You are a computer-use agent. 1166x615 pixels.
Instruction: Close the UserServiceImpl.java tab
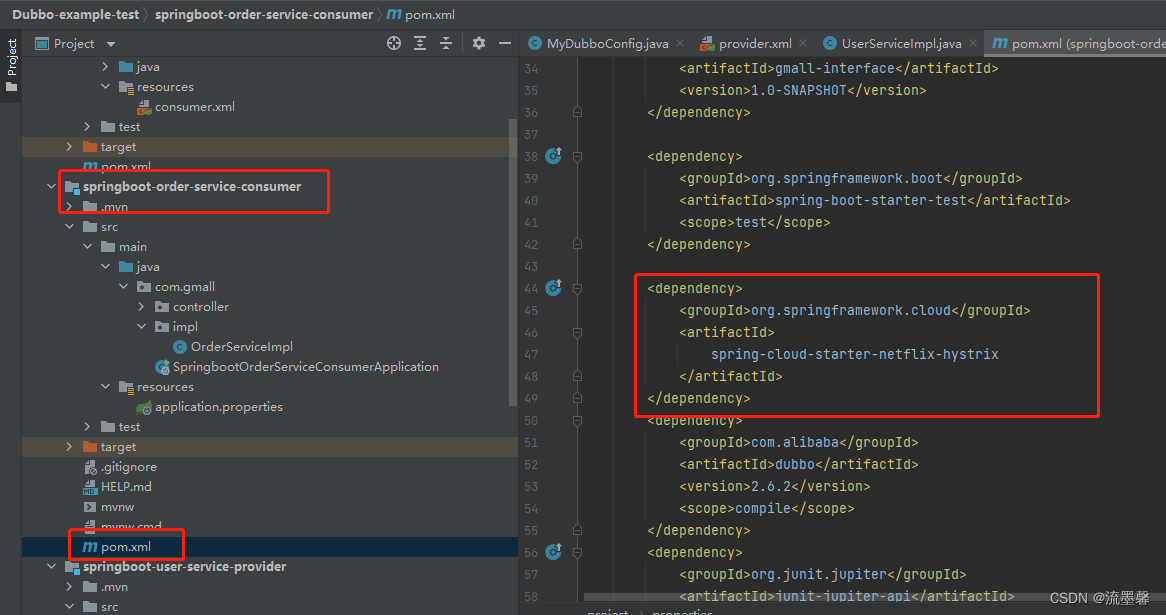[x=973, y=44]
